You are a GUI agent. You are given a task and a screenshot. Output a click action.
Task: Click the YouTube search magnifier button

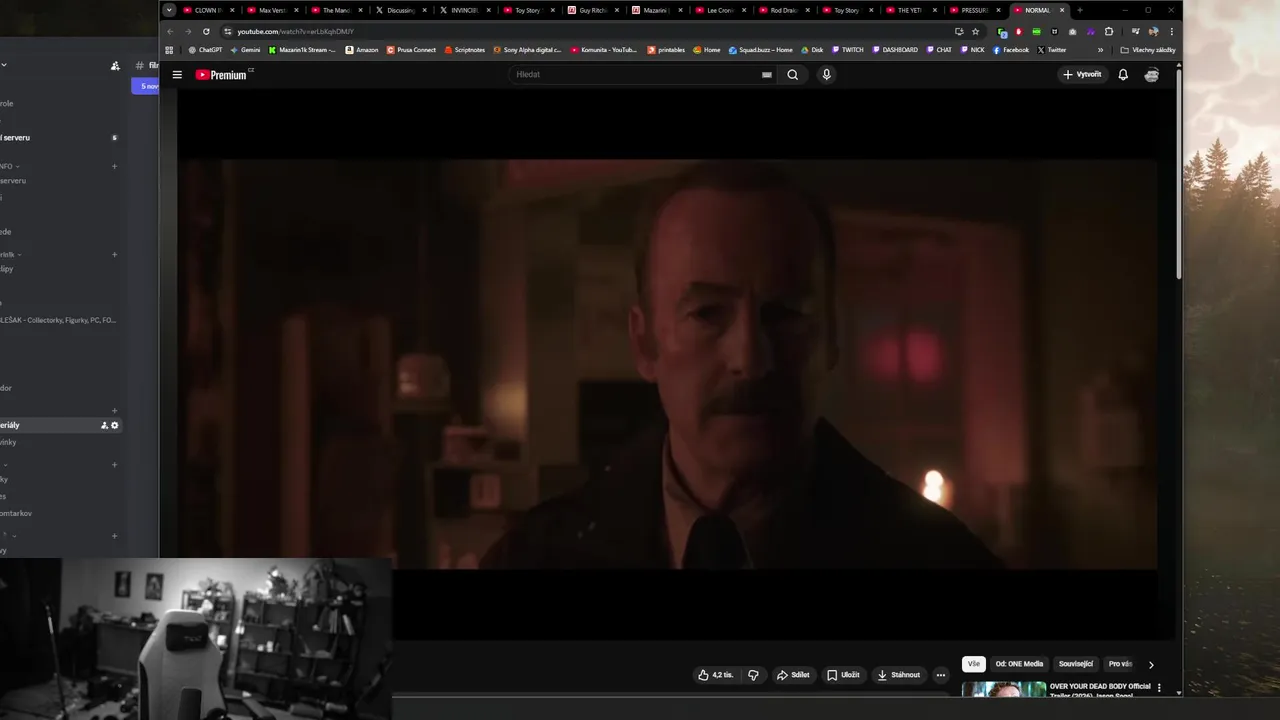click(792, 75)
